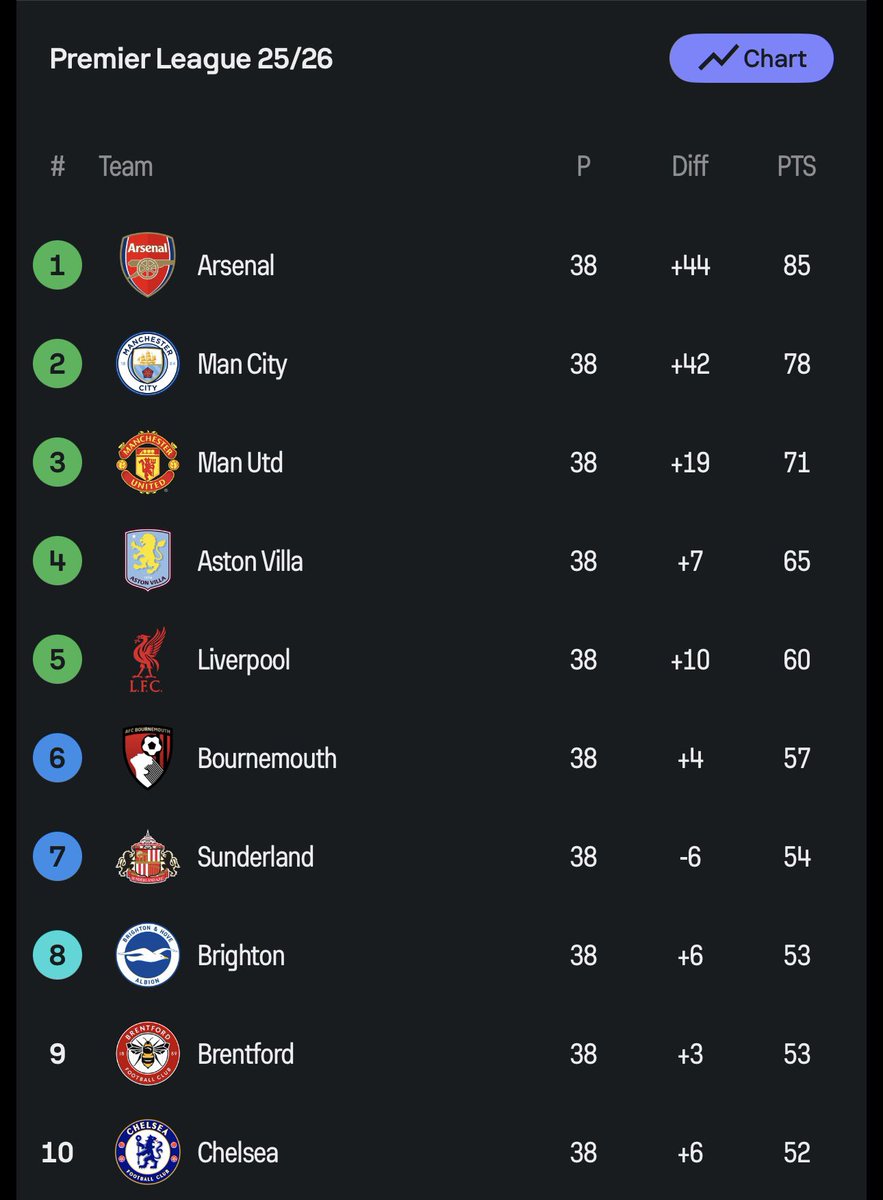The image size is (883, 1200).
Task: Click the Arsenal club crest
Action: pos(148,265)
